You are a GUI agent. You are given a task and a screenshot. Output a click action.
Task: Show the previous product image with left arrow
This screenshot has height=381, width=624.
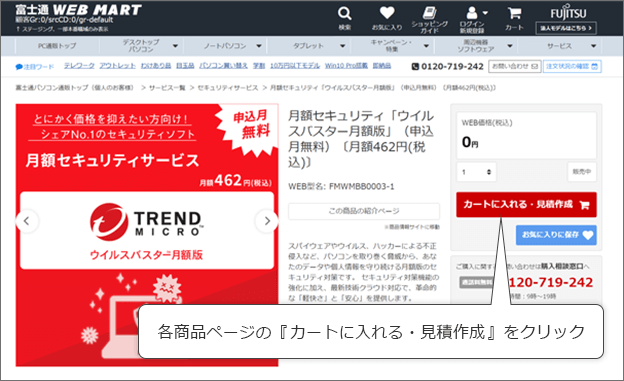(27, 221)
